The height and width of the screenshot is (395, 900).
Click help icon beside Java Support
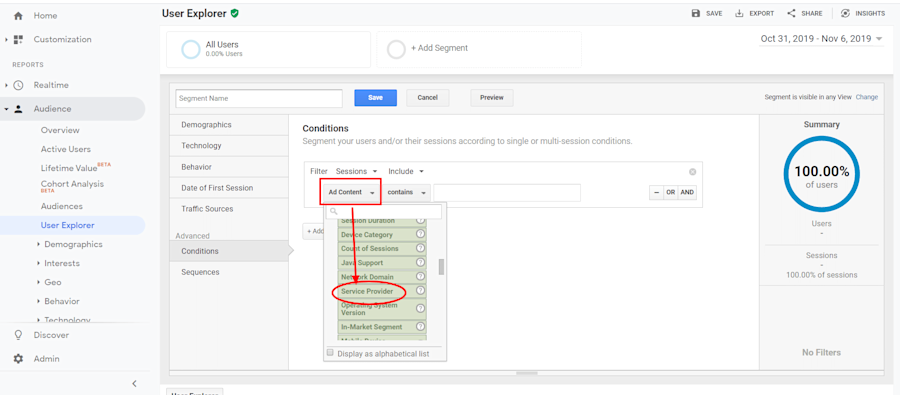click(420, 262)
